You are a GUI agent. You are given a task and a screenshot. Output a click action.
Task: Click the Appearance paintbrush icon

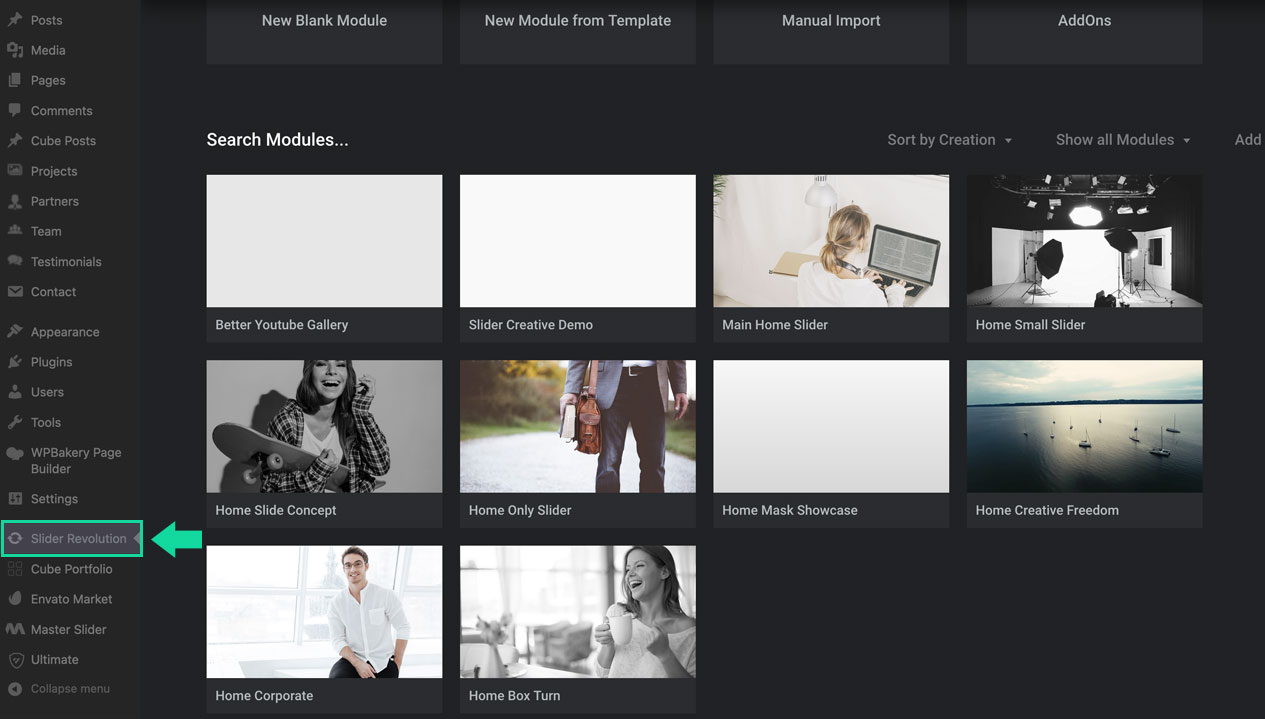tap(15, 332)
